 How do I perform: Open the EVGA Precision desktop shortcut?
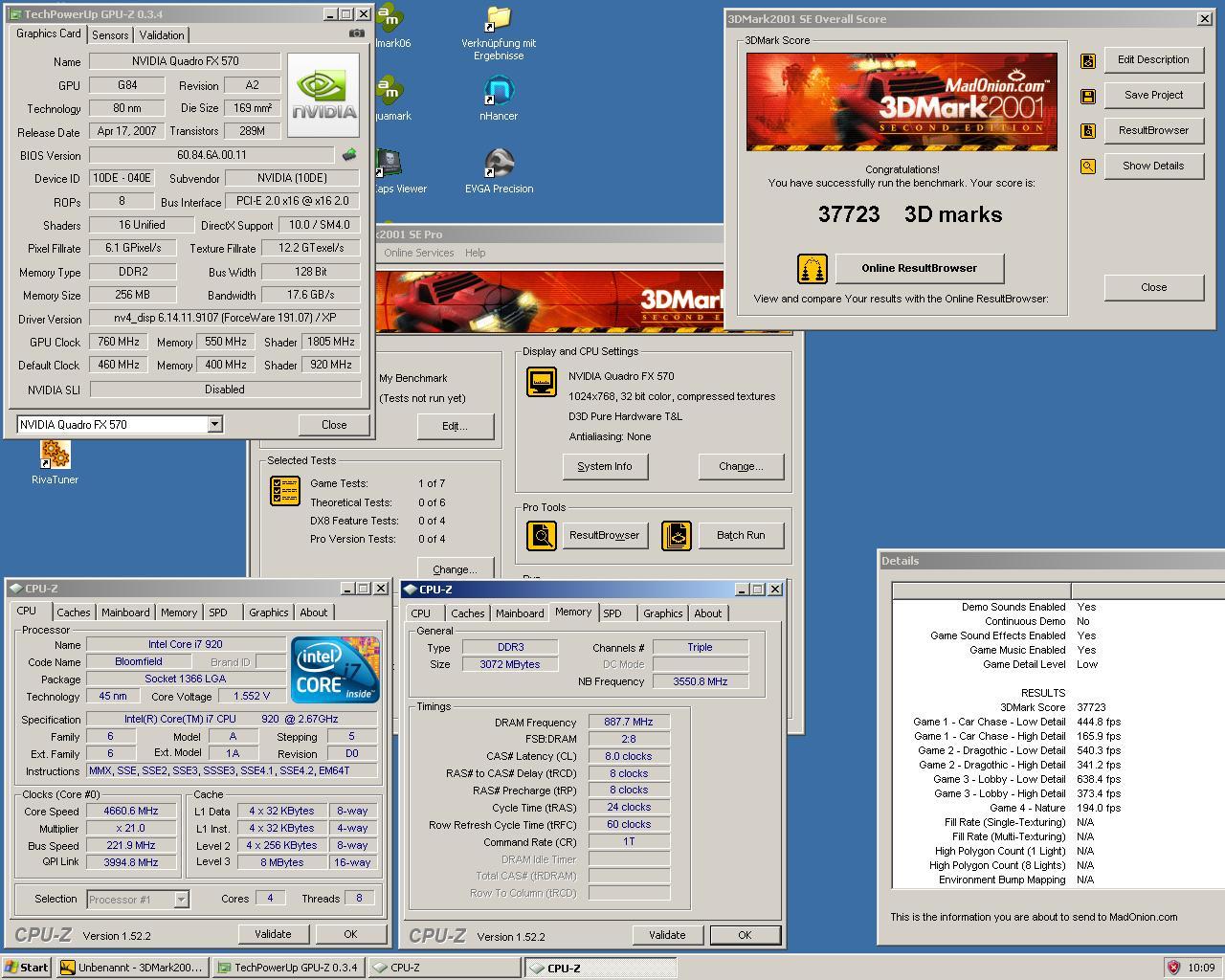click(x=499, y=172)
